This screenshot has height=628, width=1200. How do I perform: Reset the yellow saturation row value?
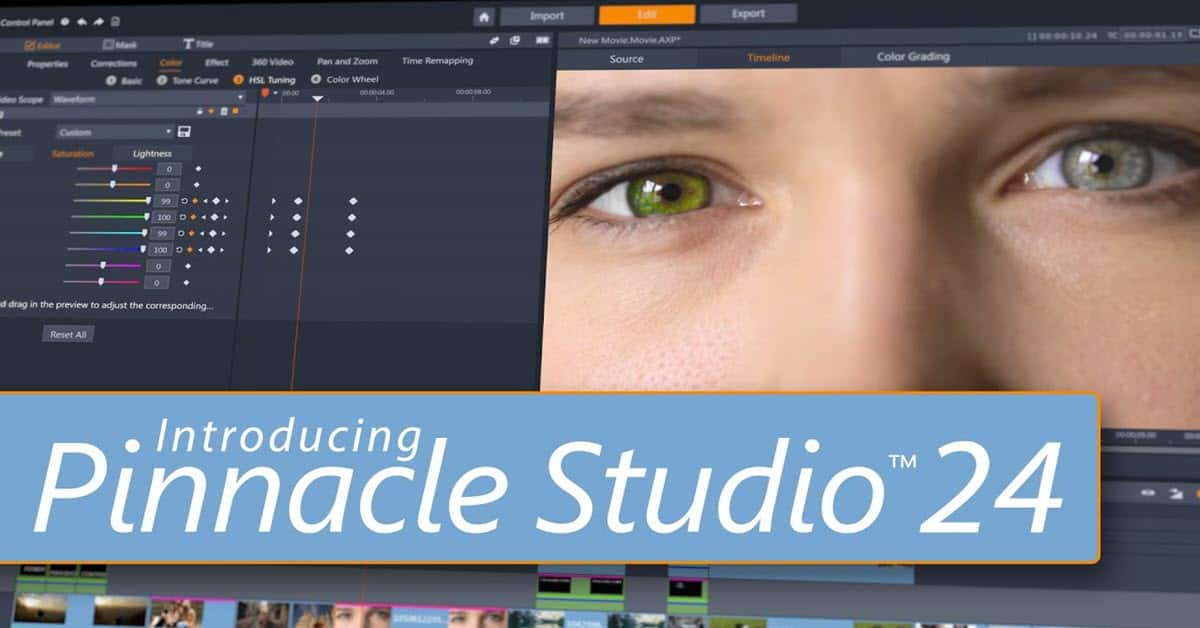[184, 201]
